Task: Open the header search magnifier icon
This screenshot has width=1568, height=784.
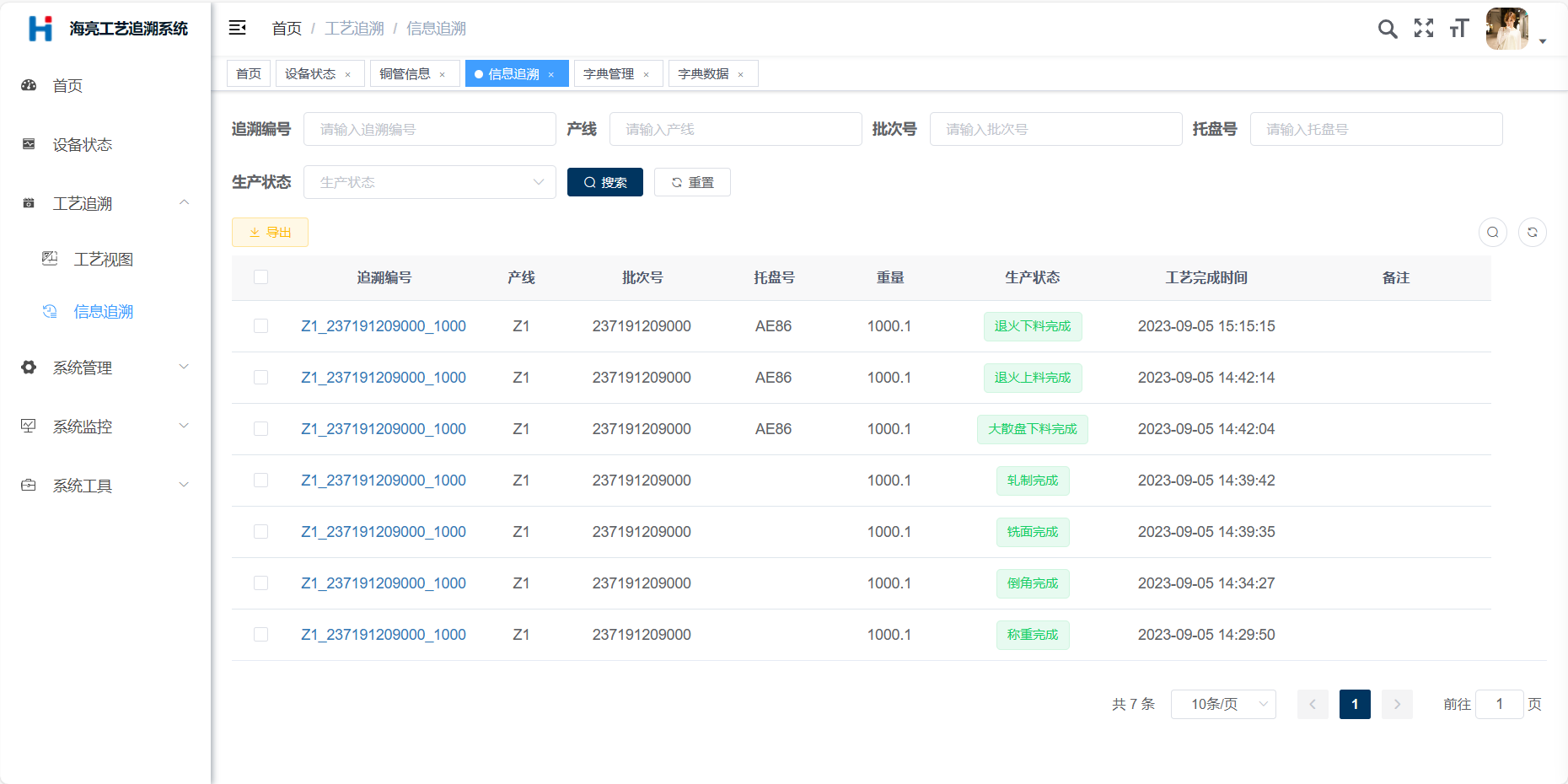Action: [1388, 29]
